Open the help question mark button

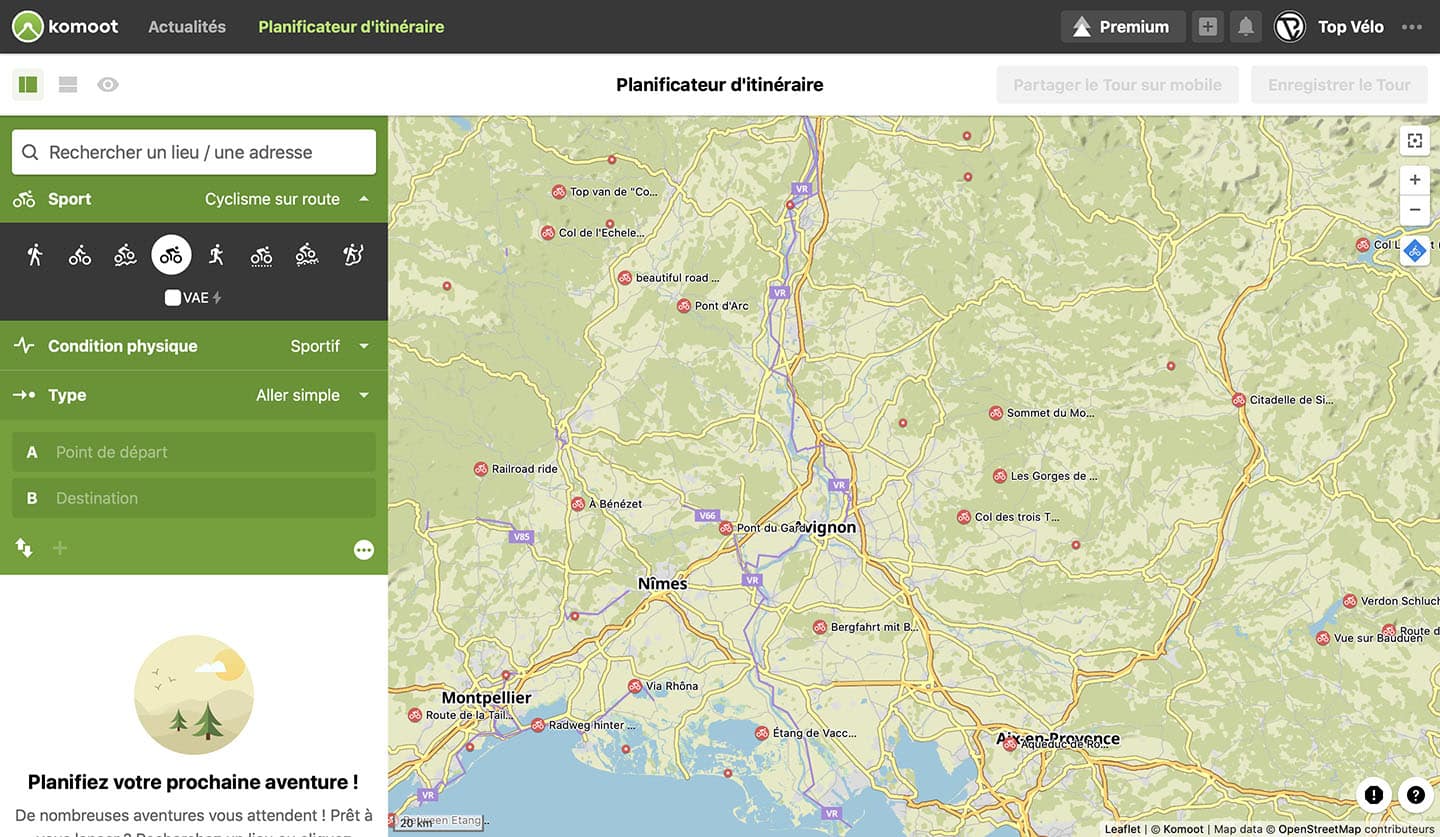[x=1415, y=795]
